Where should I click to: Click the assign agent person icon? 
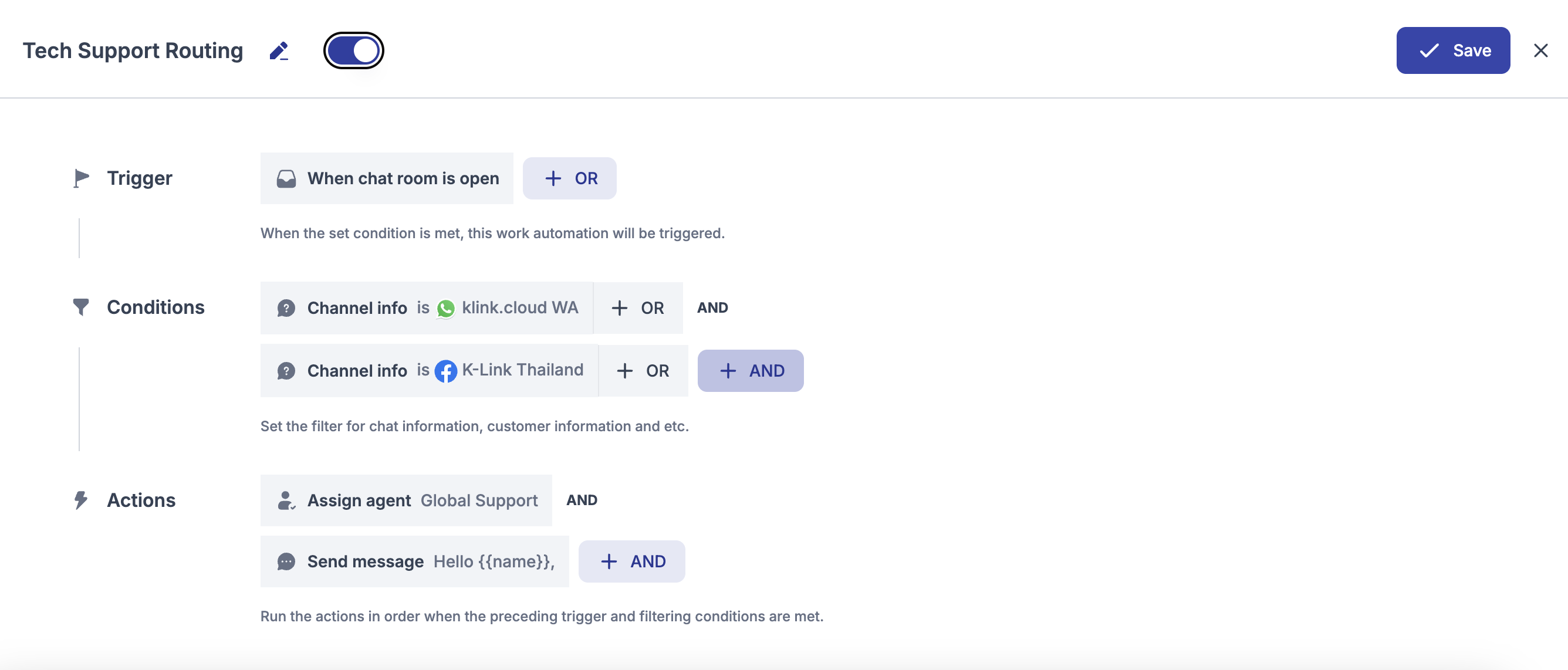[285, 500]
